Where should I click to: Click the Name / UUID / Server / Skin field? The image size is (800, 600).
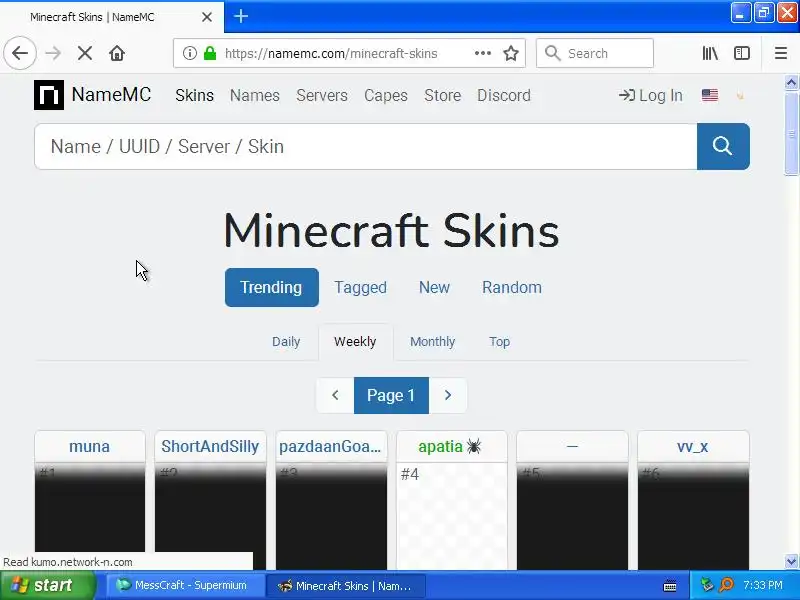tap(366, 146)
